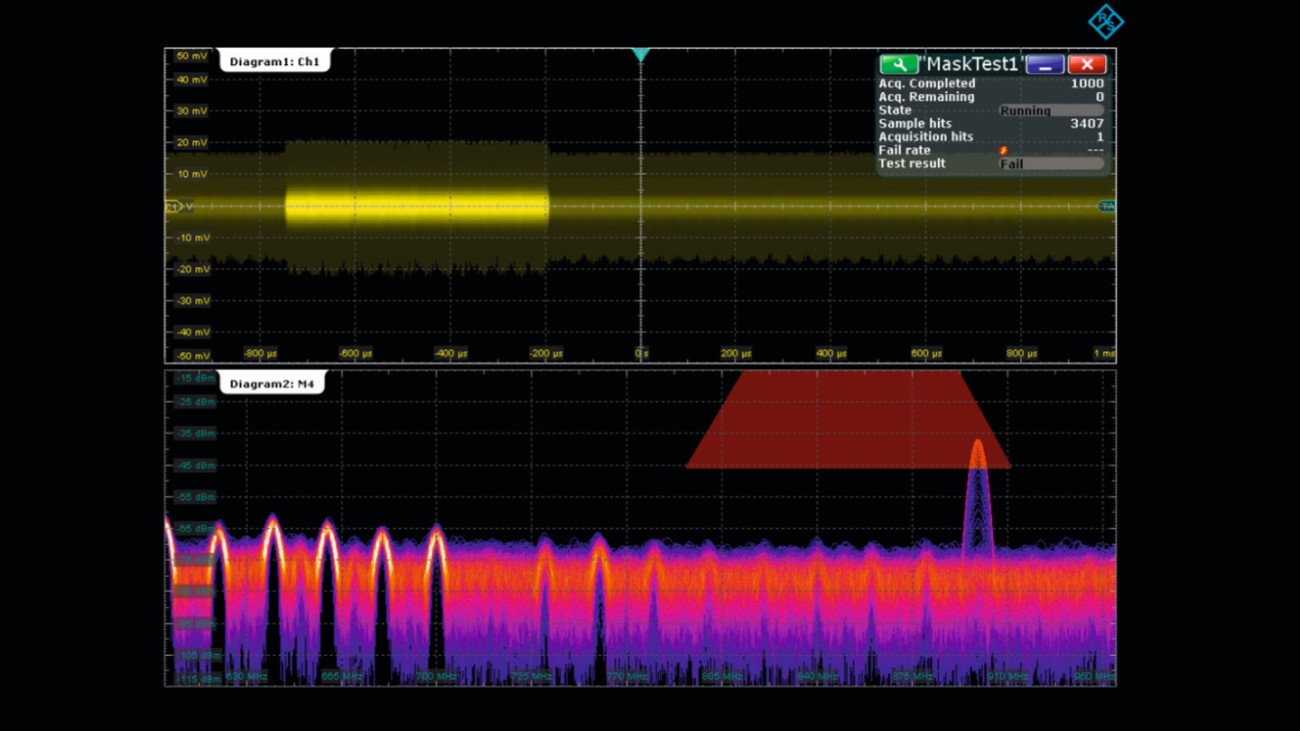Click the 910 MHz frequency axis label

(1008, 677)
